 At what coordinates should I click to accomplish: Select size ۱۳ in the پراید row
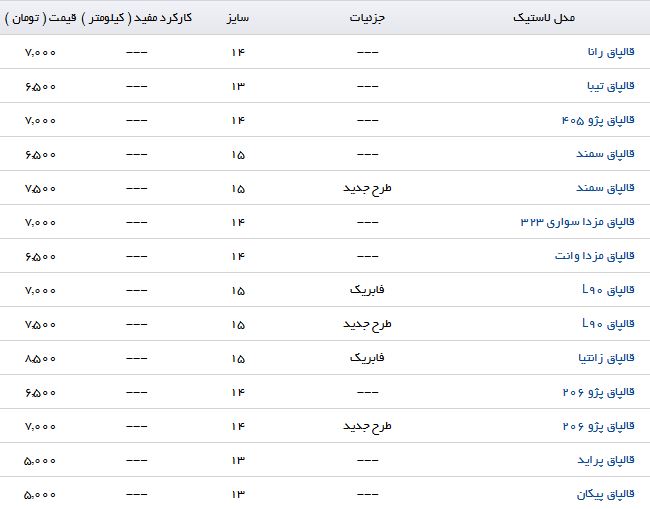click(x=238, y=461)
